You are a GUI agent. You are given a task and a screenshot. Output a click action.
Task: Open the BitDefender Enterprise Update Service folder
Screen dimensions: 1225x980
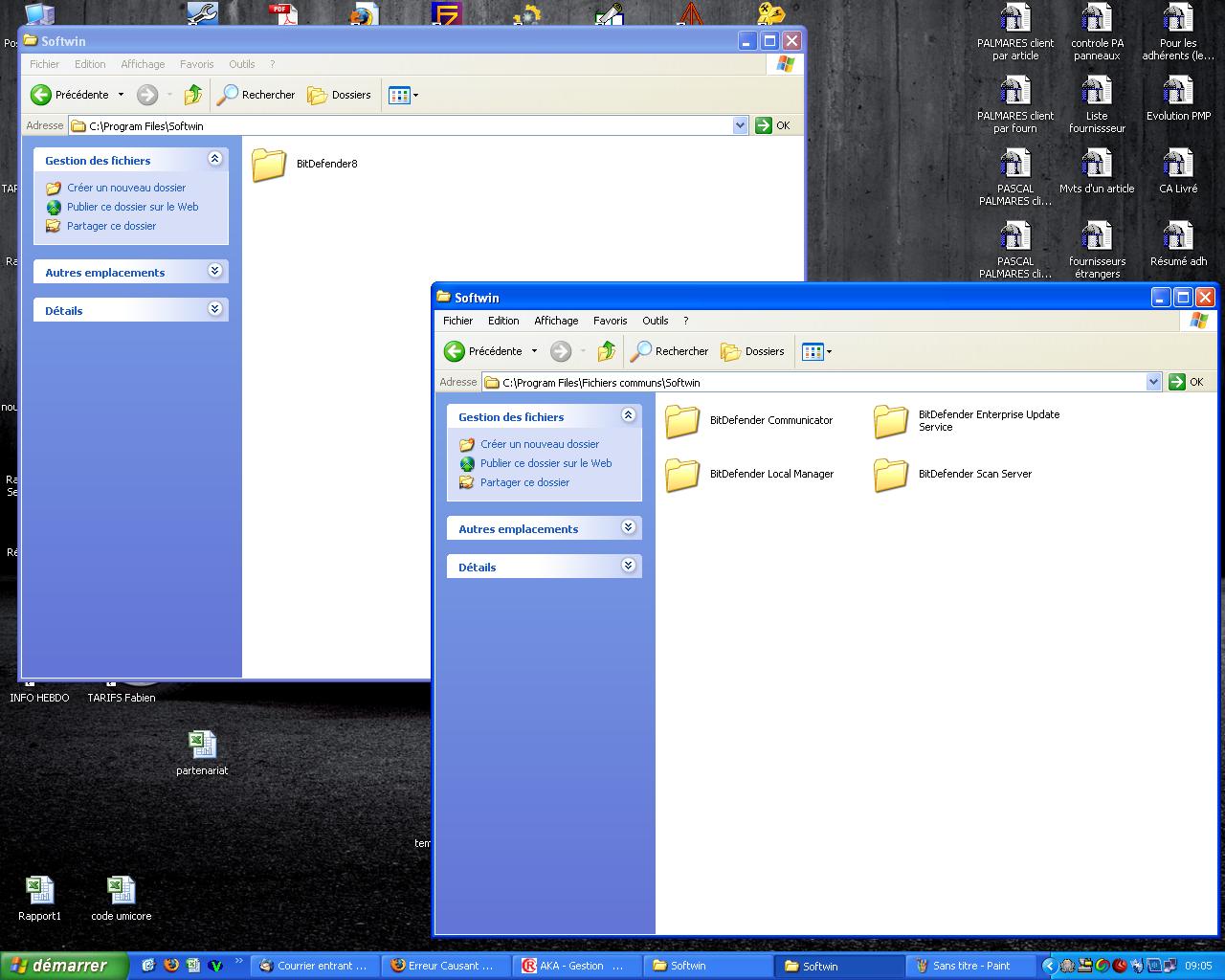click(x=968, y=421)
